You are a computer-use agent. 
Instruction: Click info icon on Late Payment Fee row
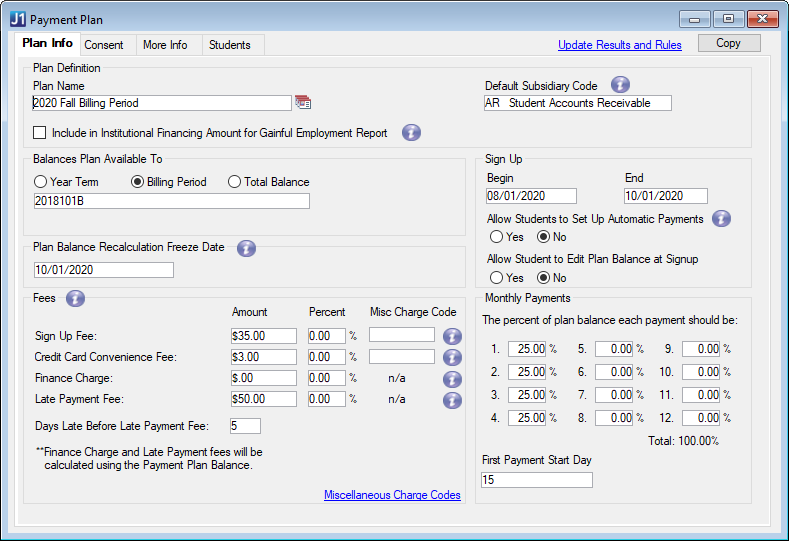coord(452,399)
